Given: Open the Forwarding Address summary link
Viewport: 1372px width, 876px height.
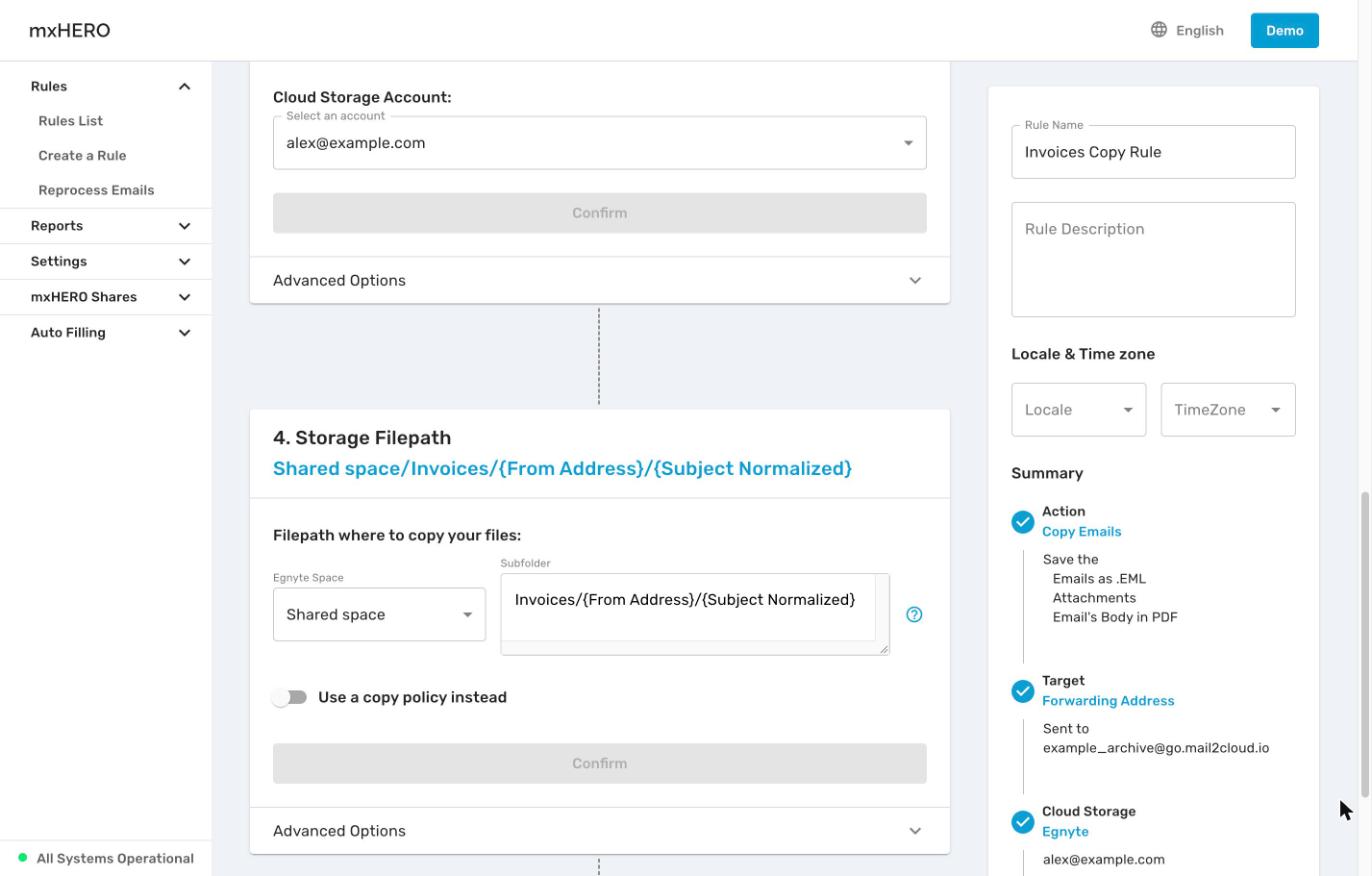Looking at the screenshot, I should (x=1108, y=701).
